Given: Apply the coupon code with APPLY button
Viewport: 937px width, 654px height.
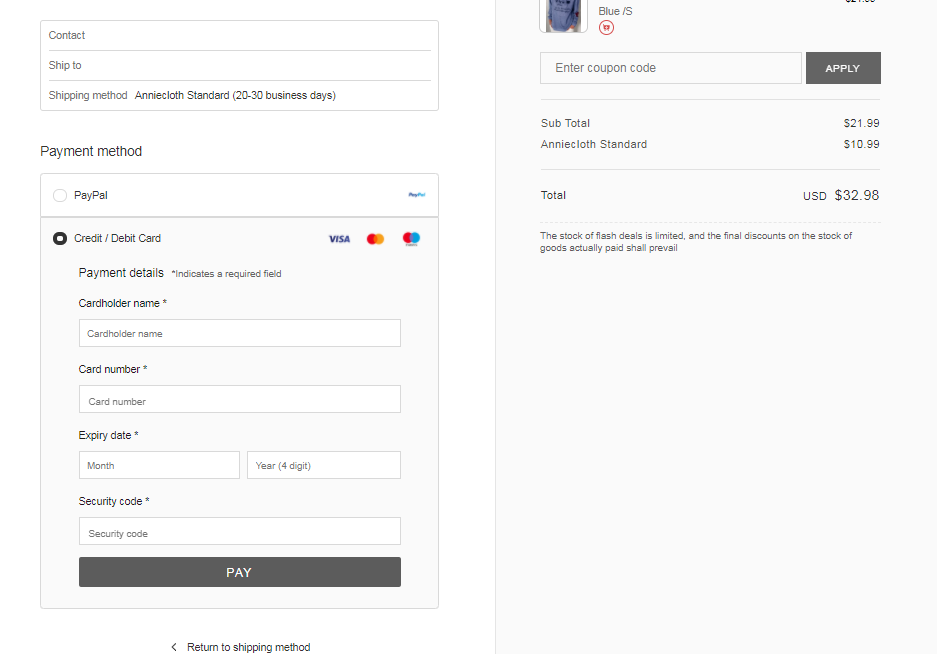Looking at the screenshot, I should click(x=842, y=68).
